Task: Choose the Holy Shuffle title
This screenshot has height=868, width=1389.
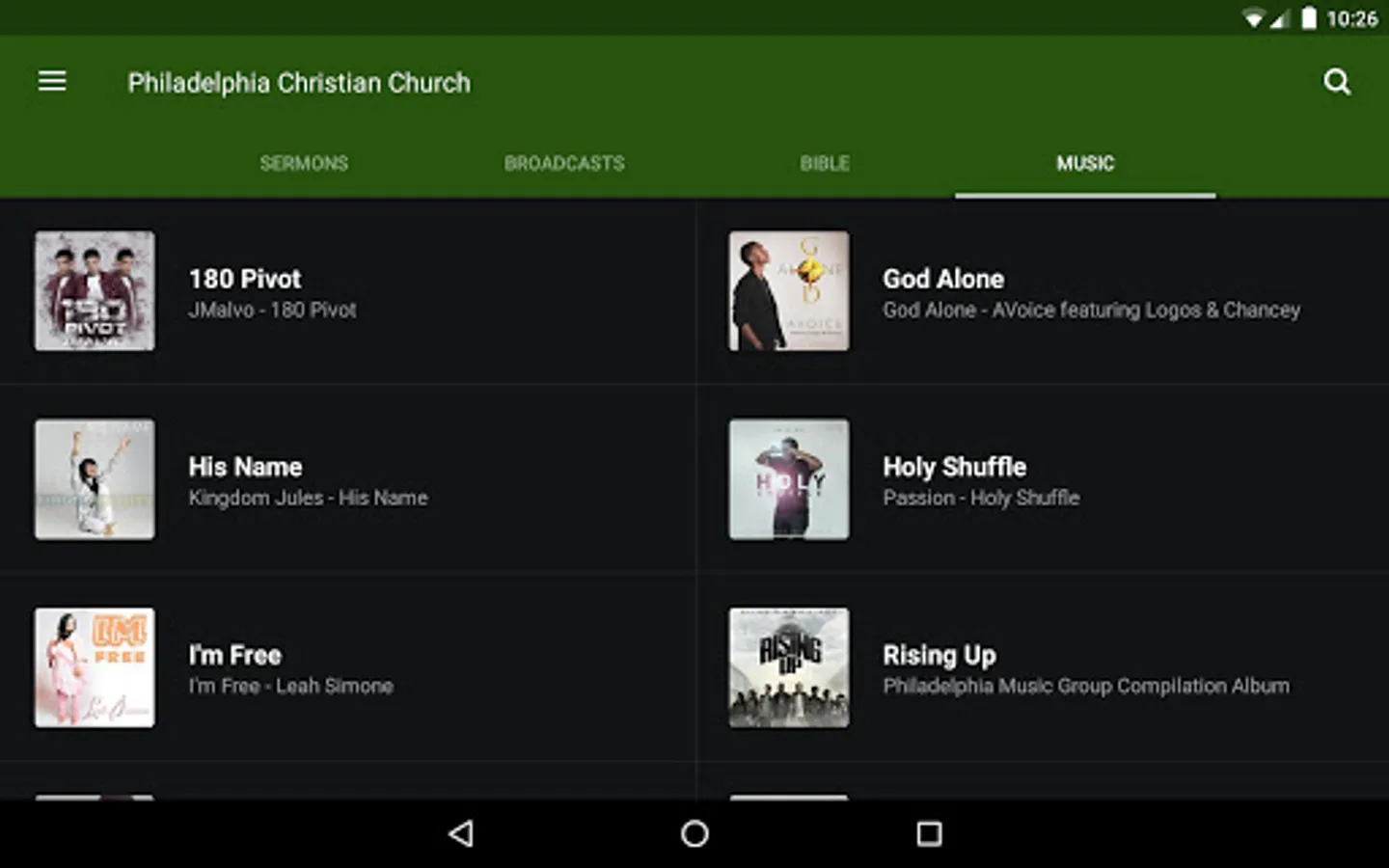Action: tap(955, 467)
